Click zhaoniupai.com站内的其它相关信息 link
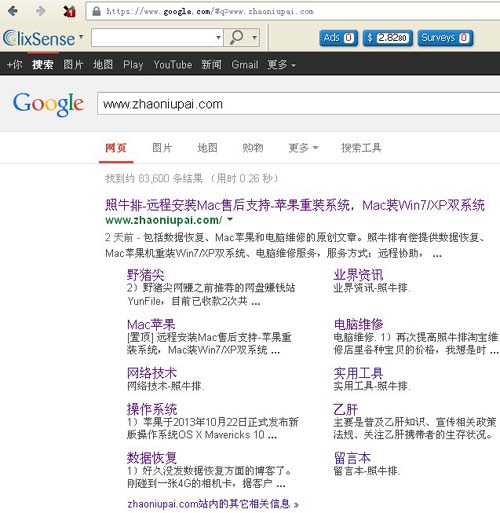 213,503
